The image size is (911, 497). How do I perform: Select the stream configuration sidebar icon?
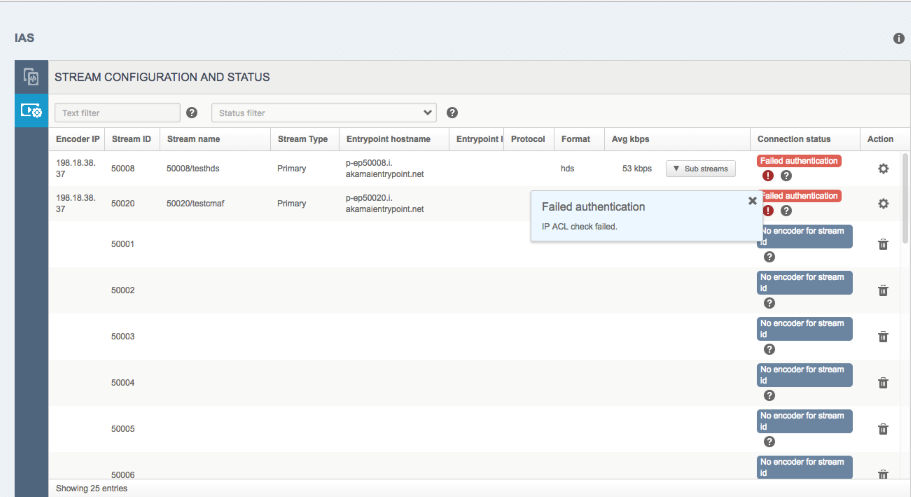tap(31, 111)
